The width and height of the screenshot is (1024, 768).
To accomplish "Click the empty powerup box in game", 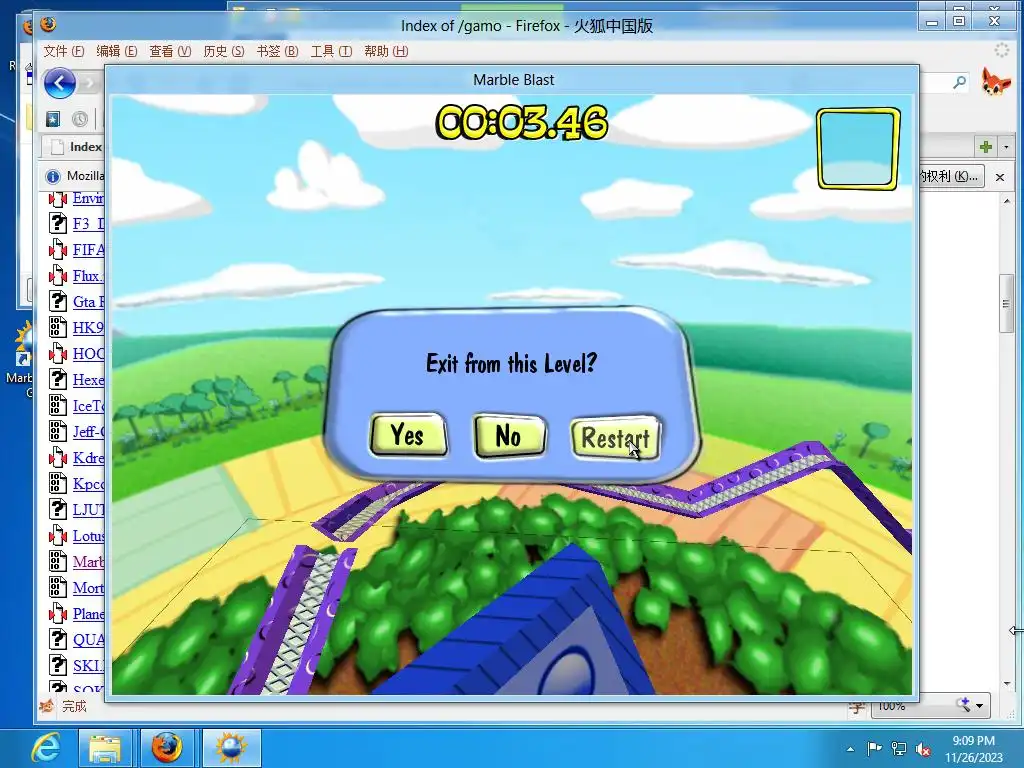I will (x=858, y=149).
